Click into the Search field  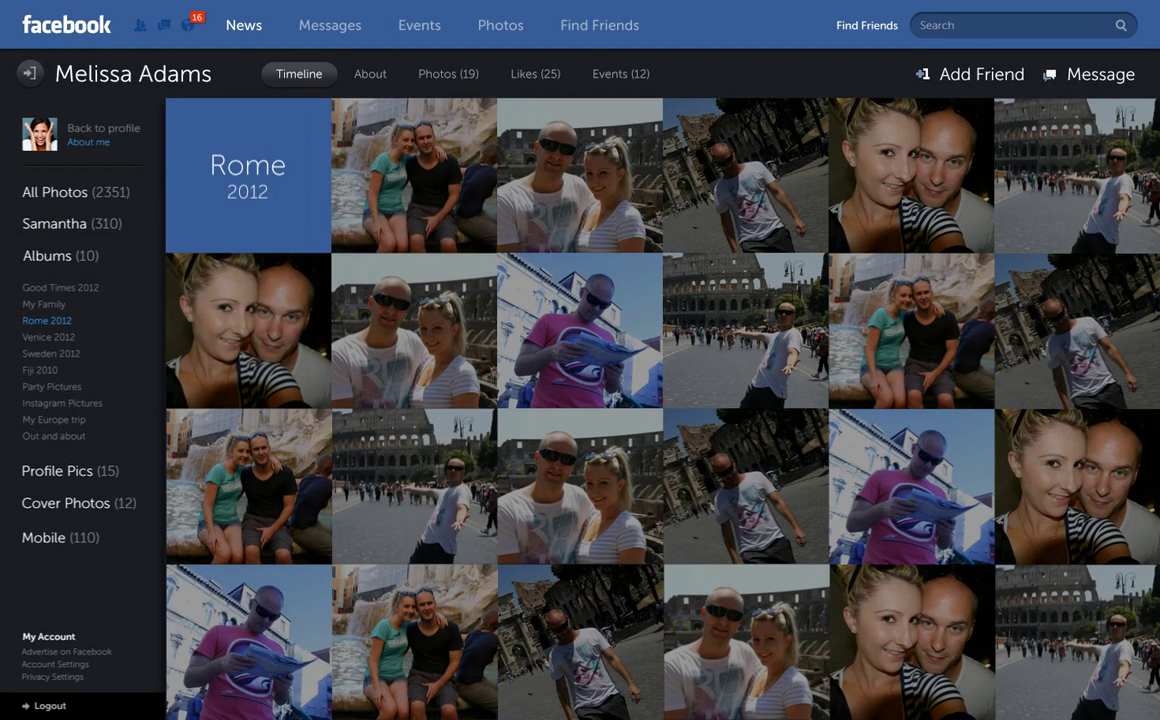click(x=1010, y=26)
